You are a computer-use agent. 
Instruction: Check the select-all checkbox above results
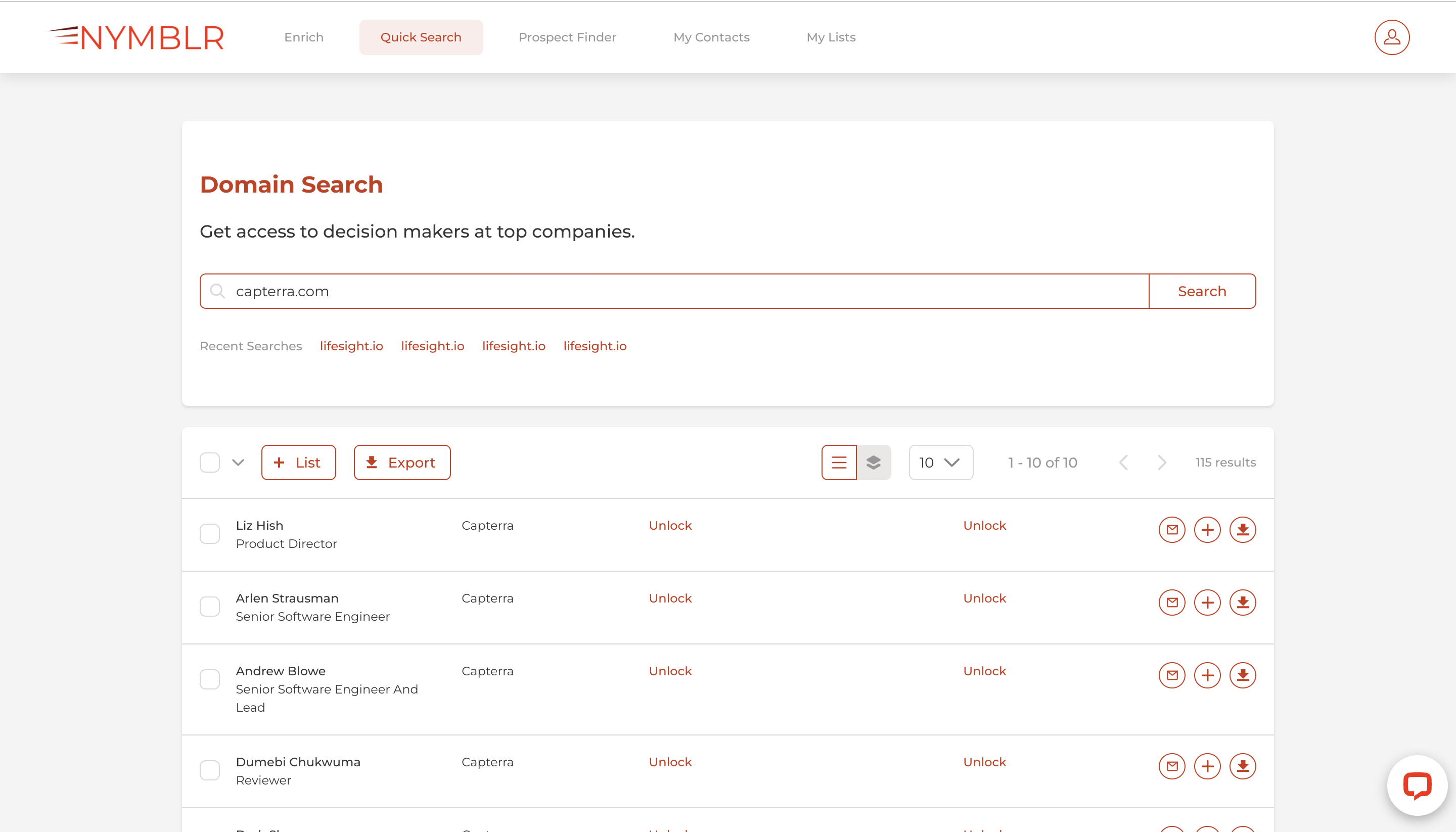point(210,463)
